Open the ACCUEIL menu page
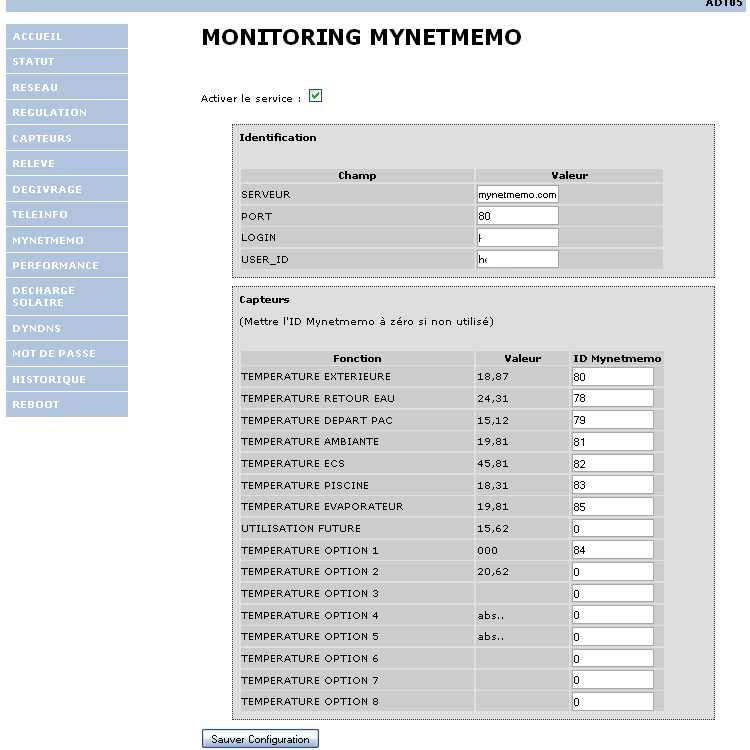This screenshot has height=750, width=750. click(x=67, y=36)
